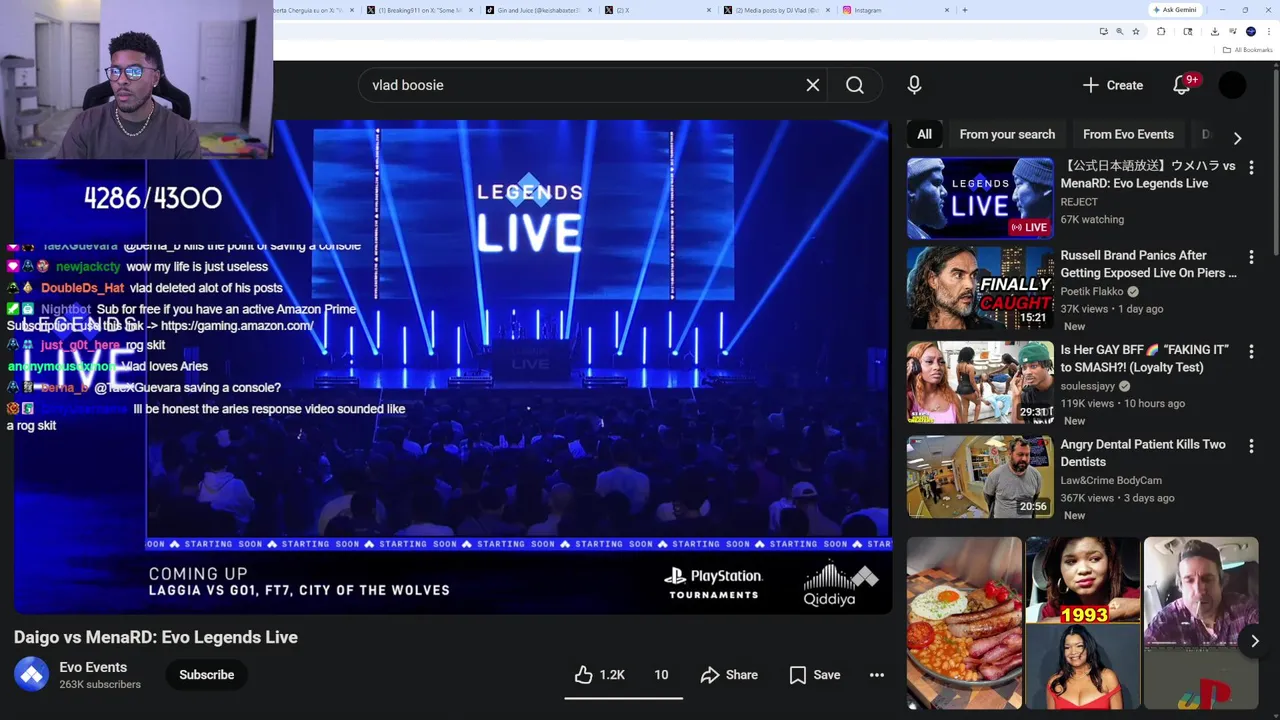Open the Russell Brand 'Finally Caught' thumbnail
This screenshot has height=720, width=1280.
[x=980, y=288]
